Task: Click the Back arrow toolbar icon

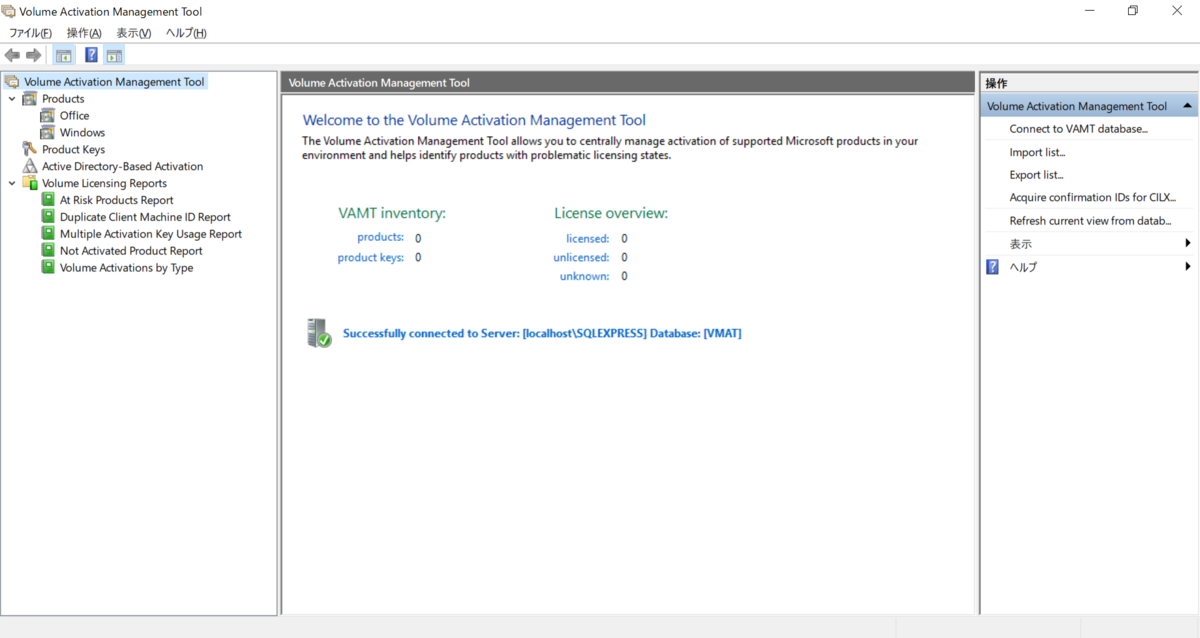Action: point(12,55)
